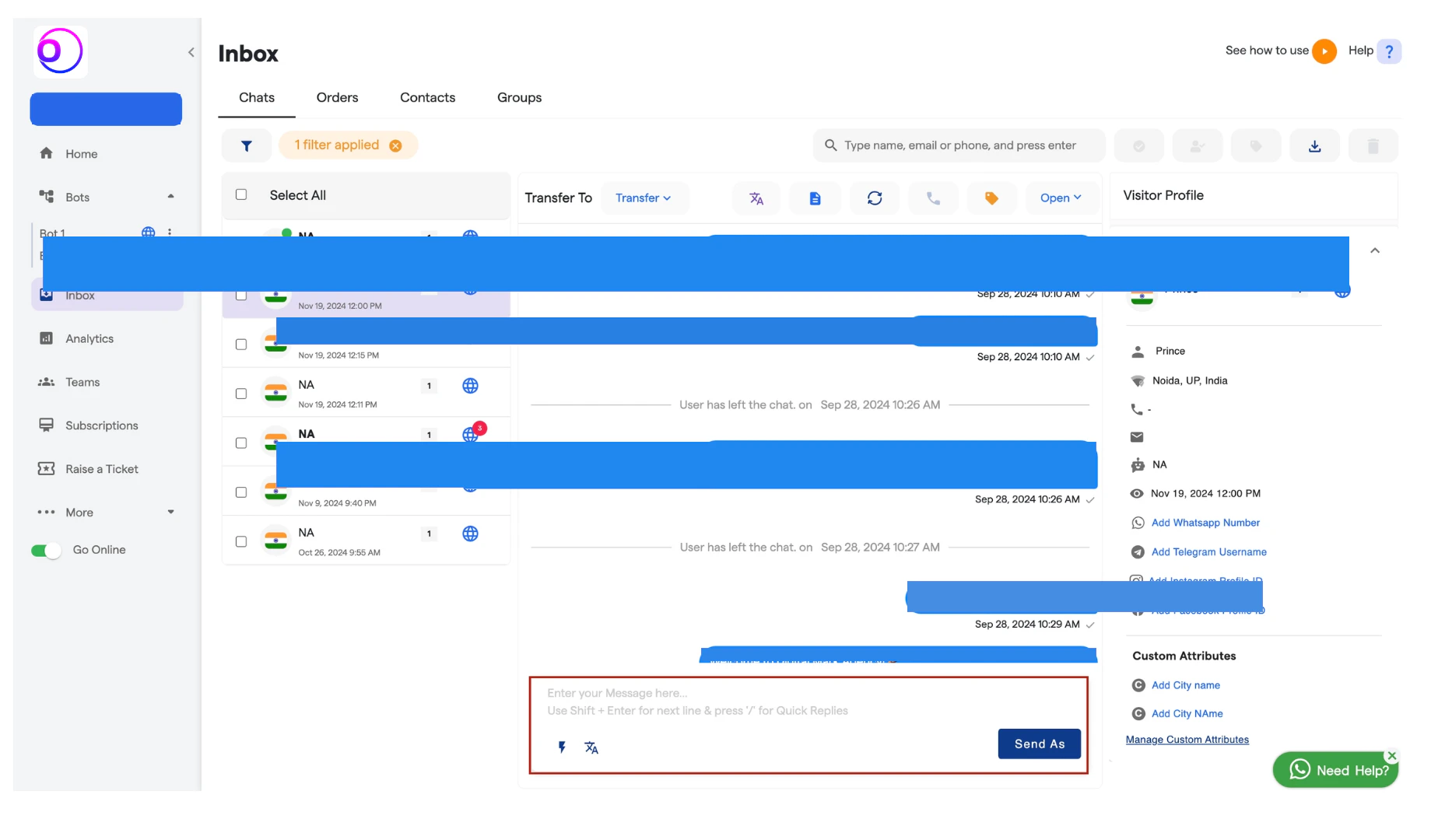Image resolution: width=1452 pixels, height=840 pixels.
Task: Click the phone call icon in chat header
Action: 933,198
